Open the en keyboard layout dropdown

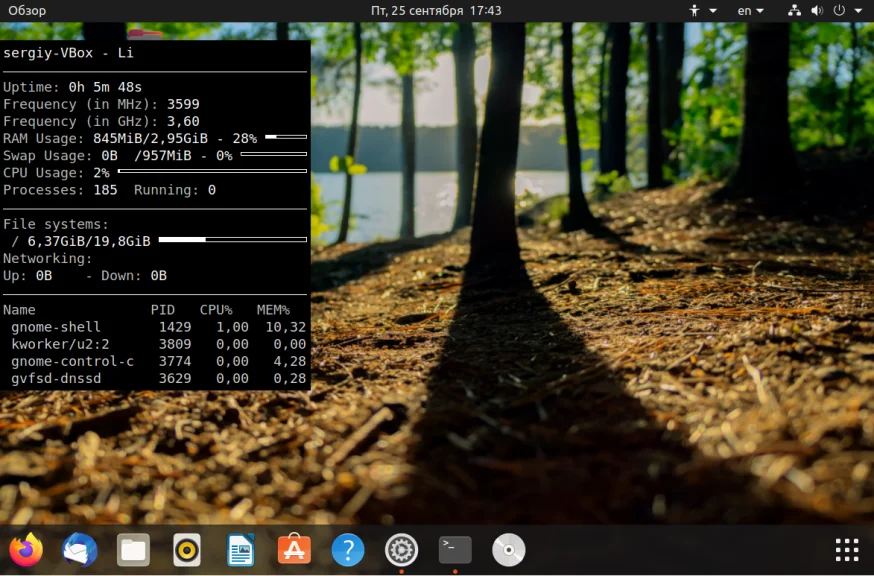(x=750, y=11)
